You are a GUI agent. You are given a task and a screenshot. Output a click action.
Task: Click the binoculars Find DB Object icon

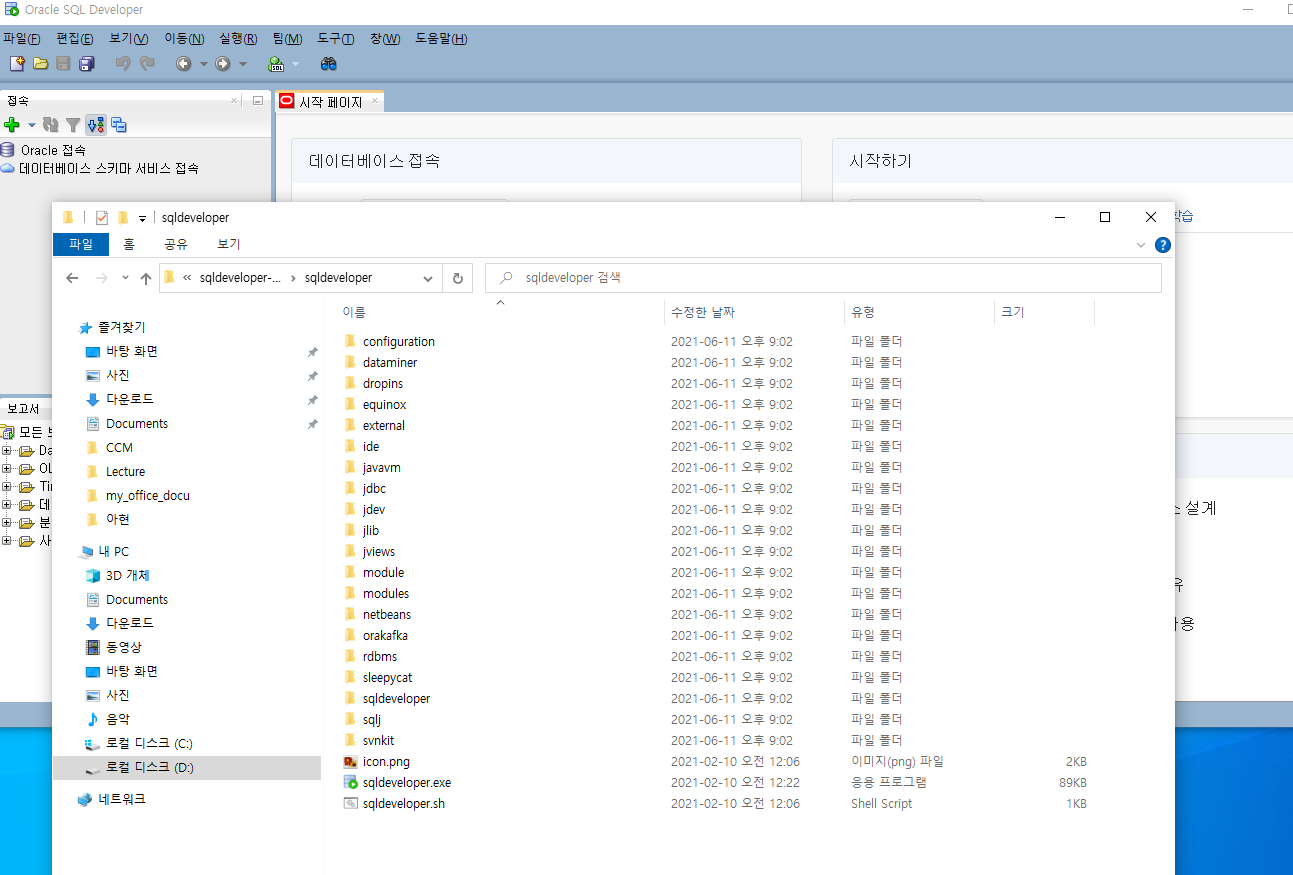(x=328, y=63)
